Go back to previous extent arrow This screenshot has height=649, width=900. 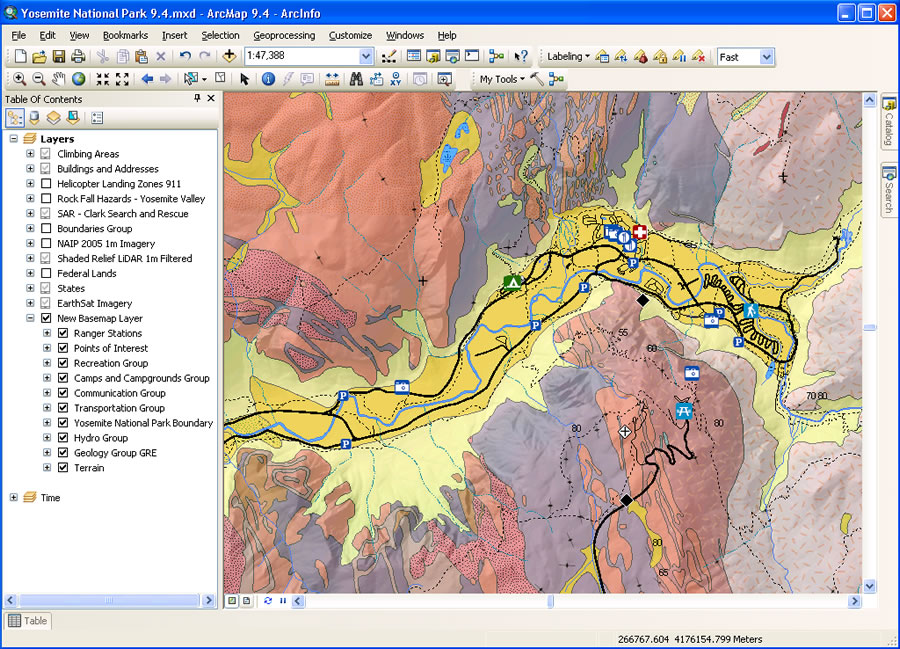147,79
